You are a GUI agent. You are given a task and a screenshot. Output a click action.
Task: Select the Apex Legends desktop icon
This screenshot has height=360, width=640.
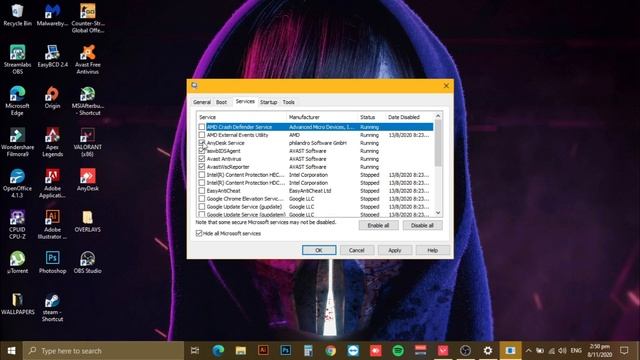coord(52,142)
